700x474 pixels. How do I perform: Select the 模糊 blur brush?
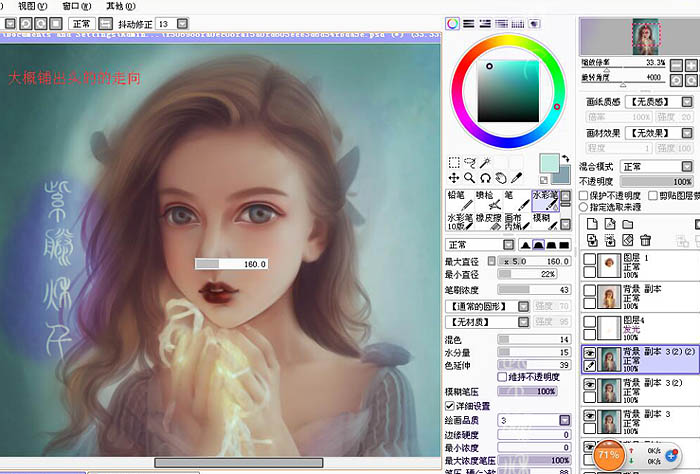[545, 221]
